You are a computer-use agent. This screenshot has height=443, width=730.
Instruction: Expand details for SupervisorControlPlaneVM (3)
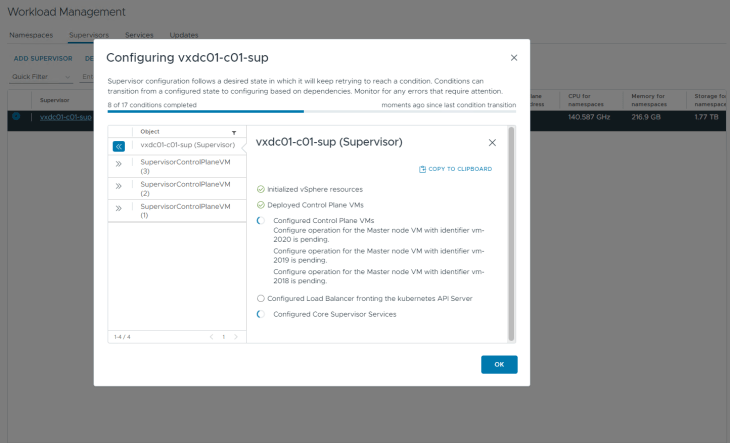pyautogui.click(x=119, y=166)
